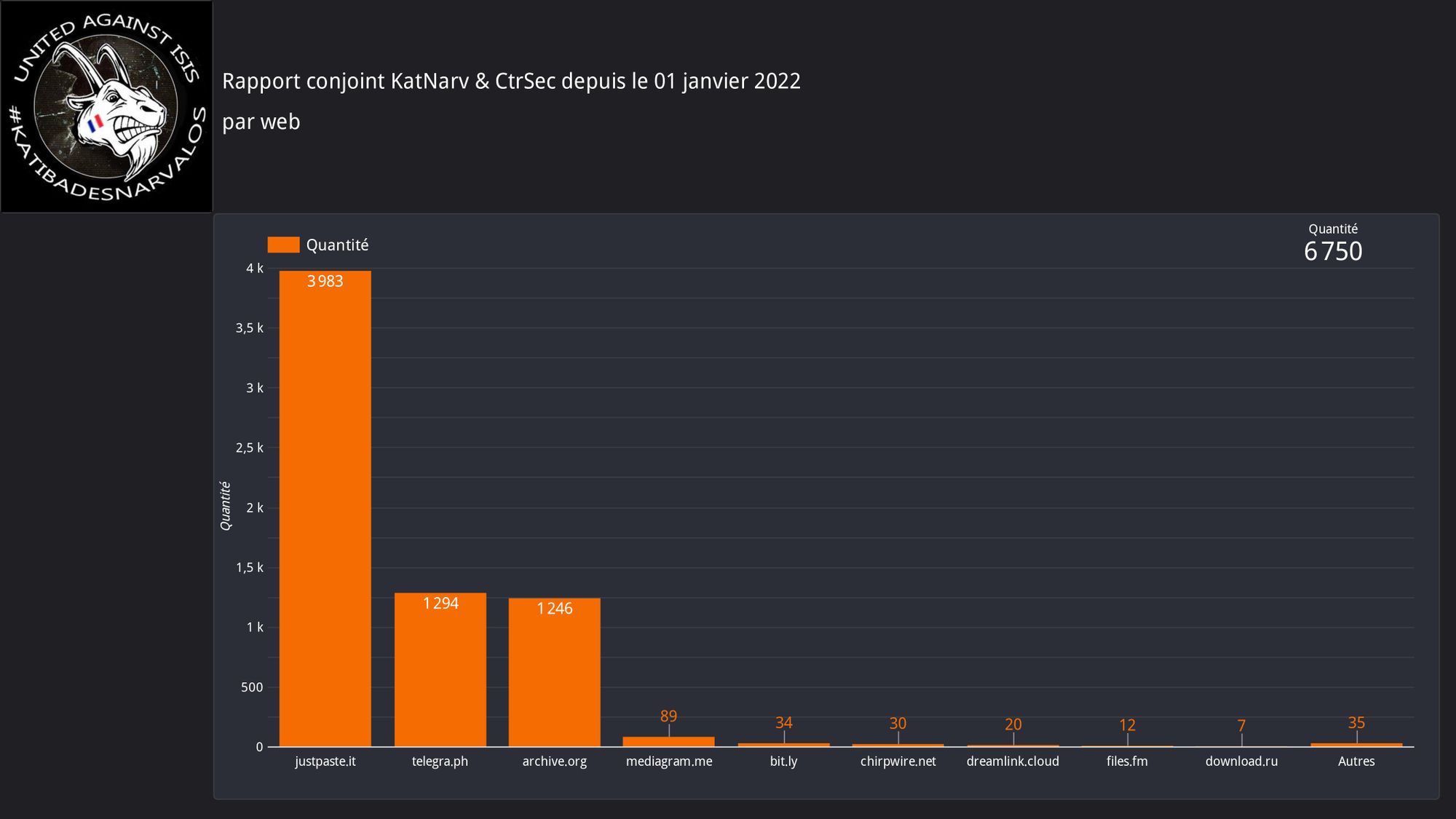
Task: Click the download.ru axis label
Action: [1241, 761]
